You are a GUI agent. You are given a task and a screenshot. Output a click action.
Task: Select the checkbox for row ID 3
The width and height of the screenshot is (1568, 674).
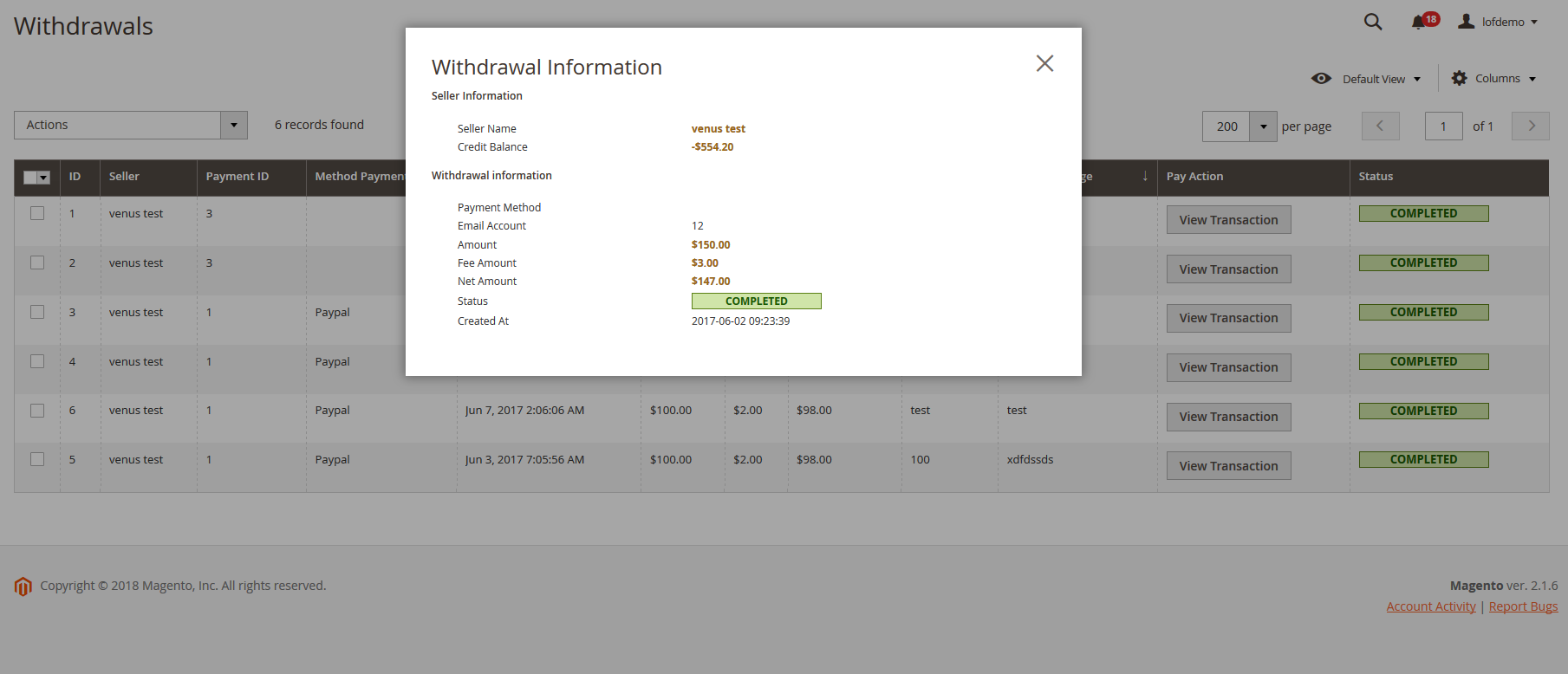point(37,312)
